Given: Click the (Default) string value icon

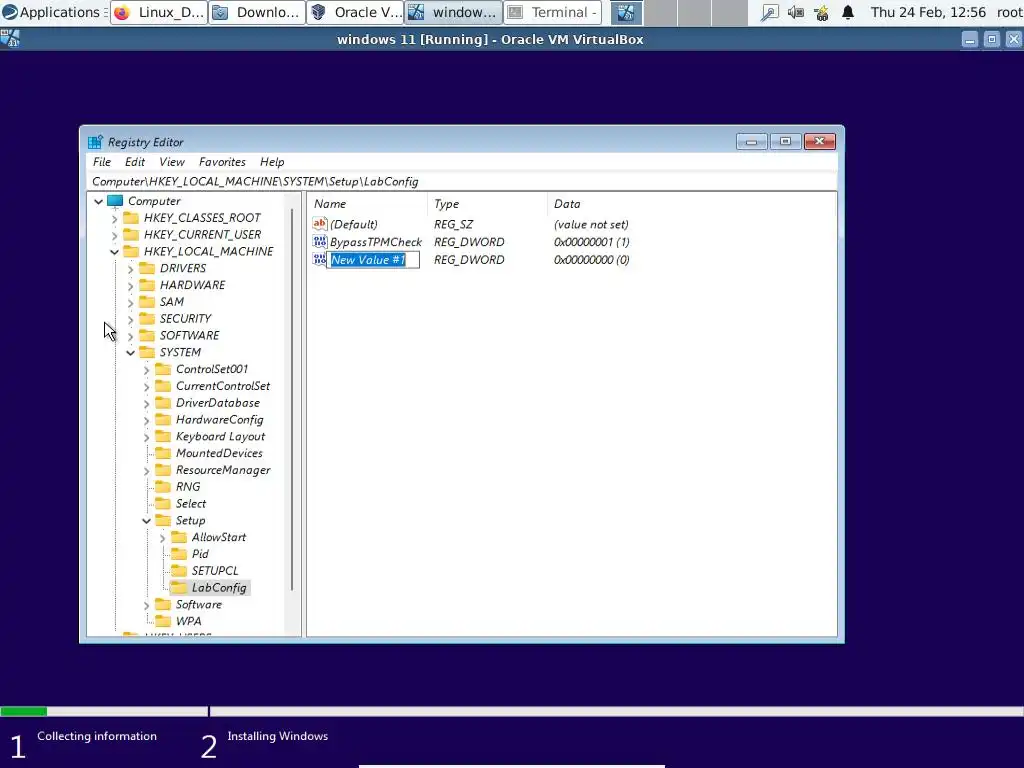Looking at the screenshot, I should point(320,224).
